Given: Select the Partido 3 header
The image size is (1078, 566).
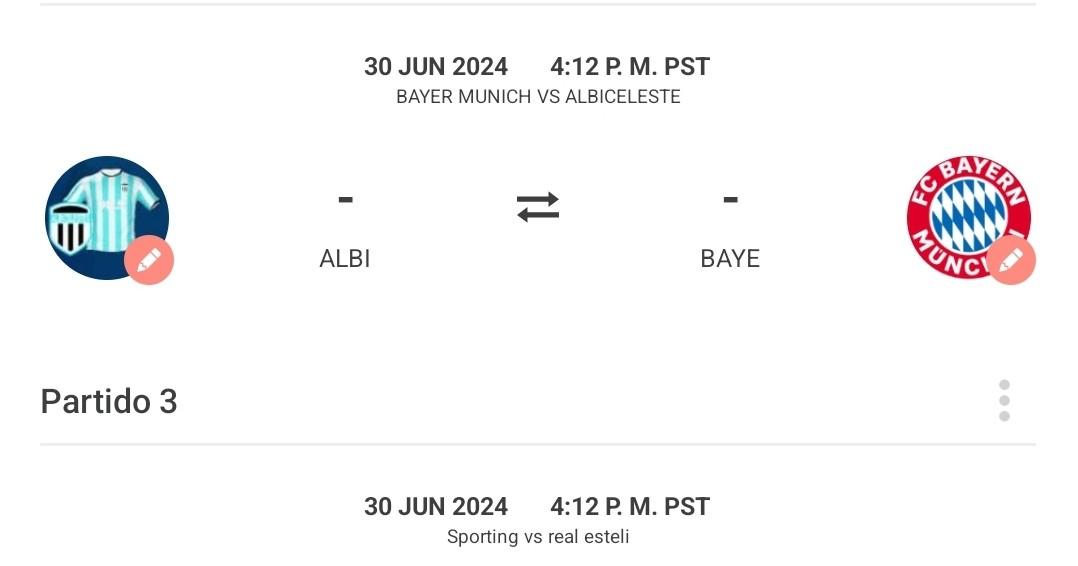Looking at the screenshot, I should (x=109, y=401).
